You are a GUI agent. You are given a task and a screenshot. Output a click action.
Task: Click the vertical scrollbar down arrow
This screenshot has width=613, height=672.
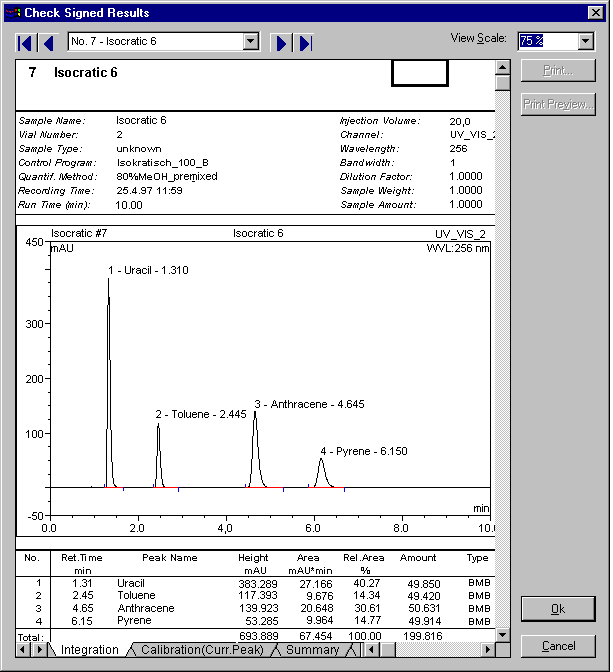pyautogui.click(x=503, y=634)
